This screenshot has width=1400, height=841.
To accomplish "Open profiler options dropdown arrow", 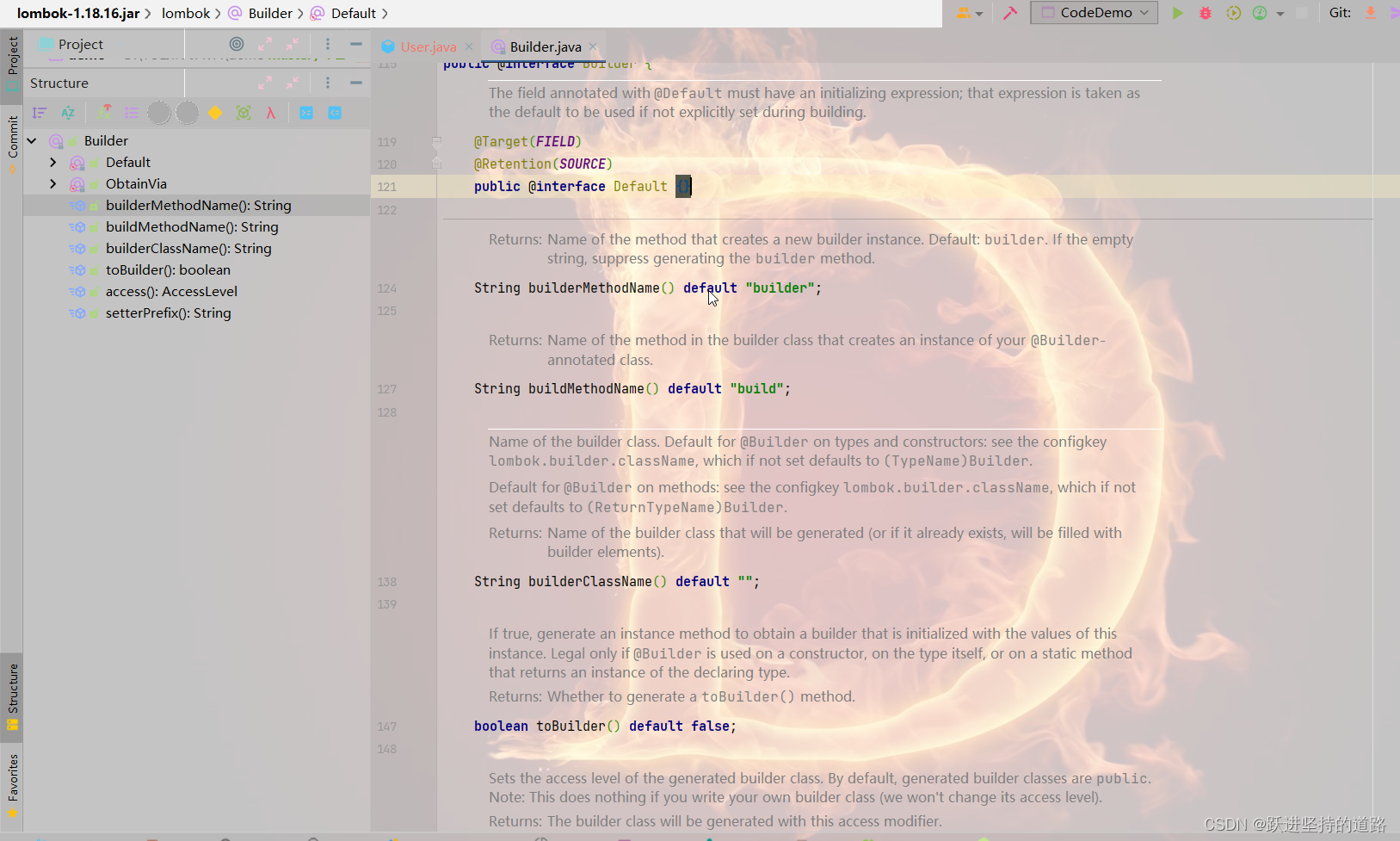I will click(x=1280, y=14).
